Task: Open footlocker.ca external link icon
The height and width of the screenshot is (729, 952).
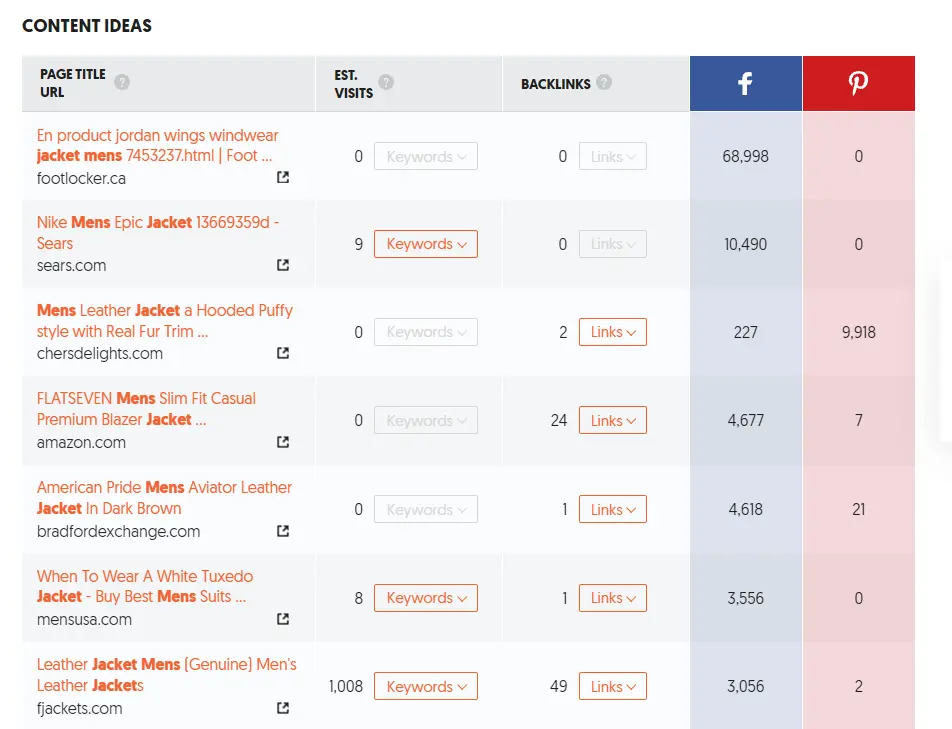Action: click(283, 178)
